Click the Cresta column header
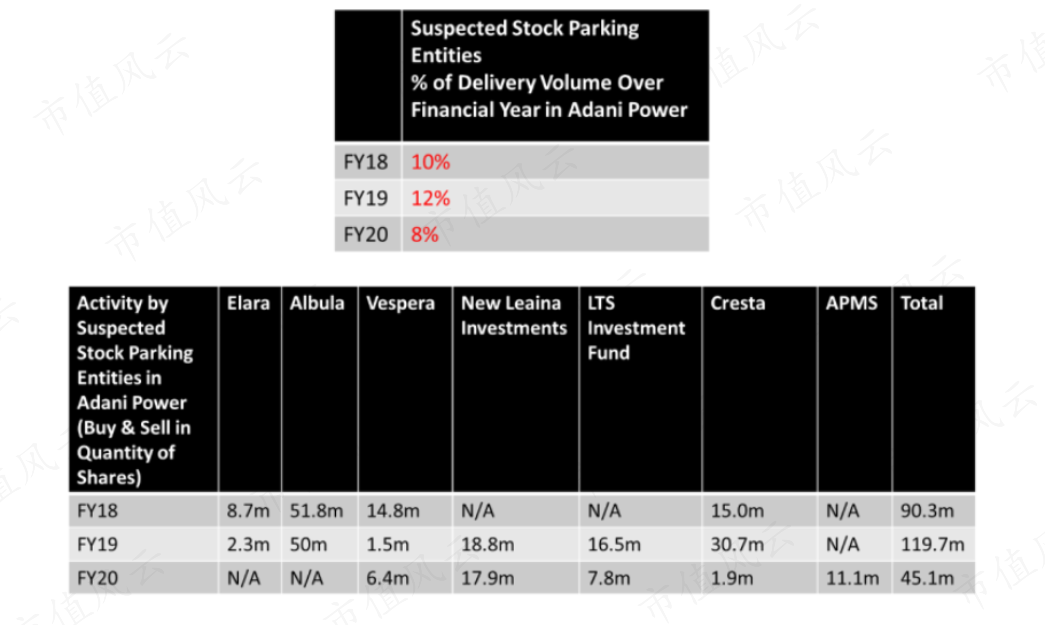 759,390
